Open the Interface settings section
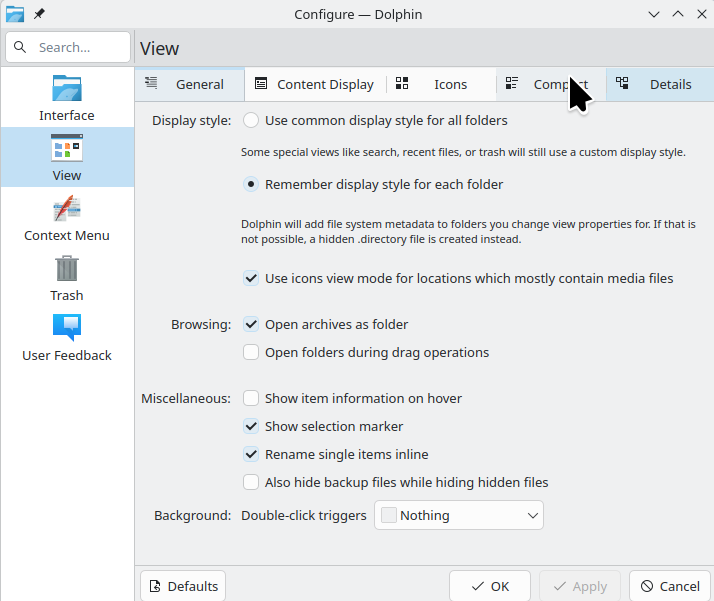Screen dimensions: 714x601 (x=67, y=97)
